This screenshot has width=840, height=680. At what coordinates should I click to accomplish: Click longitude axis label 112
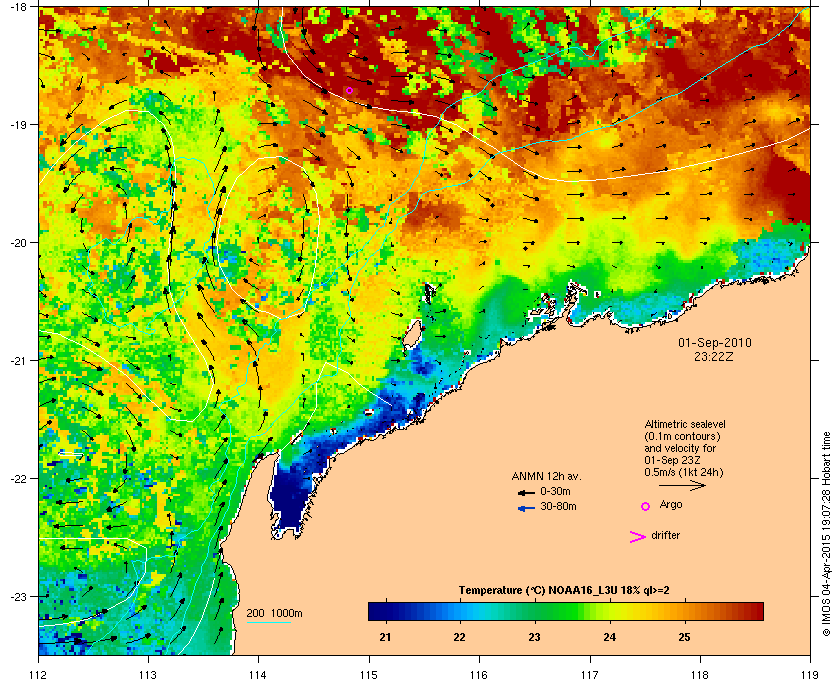tap(39, 674)
